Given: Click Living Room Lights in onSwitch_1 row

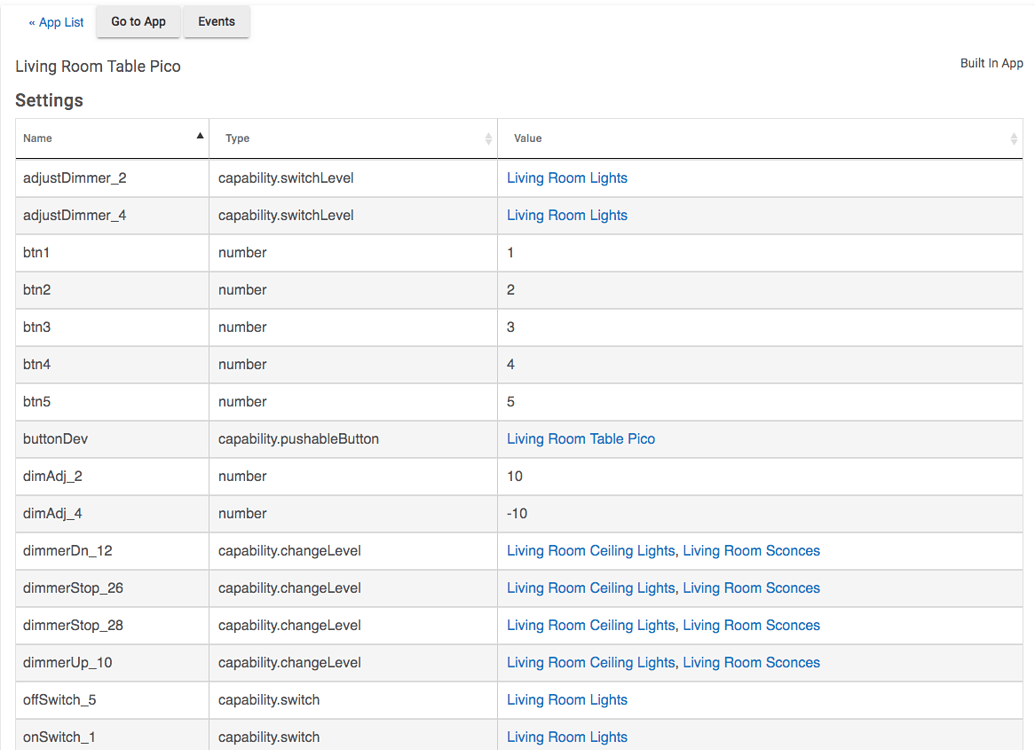Looking at the screenshot, I should 567,737.
